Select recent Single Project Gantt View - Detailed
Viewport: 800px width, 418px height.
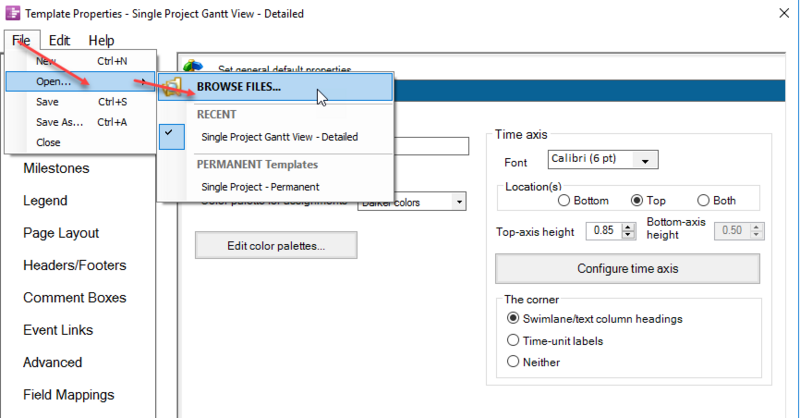(280, 137)
